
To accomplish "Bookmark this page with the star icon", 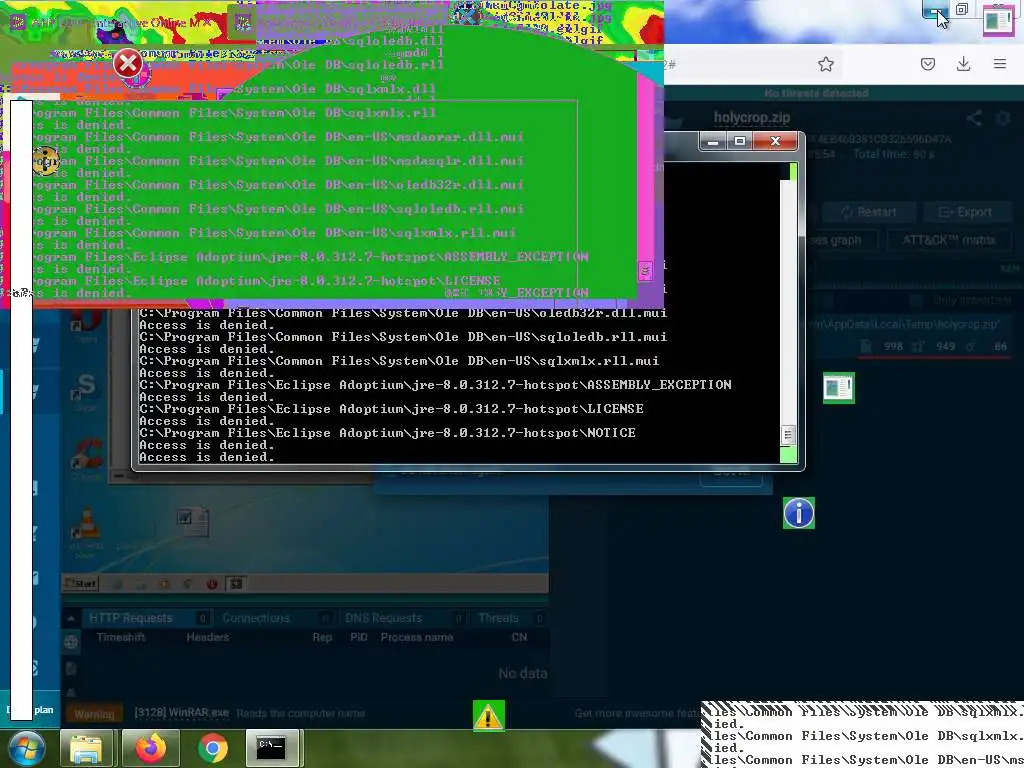I will click(x=825, y=64).
